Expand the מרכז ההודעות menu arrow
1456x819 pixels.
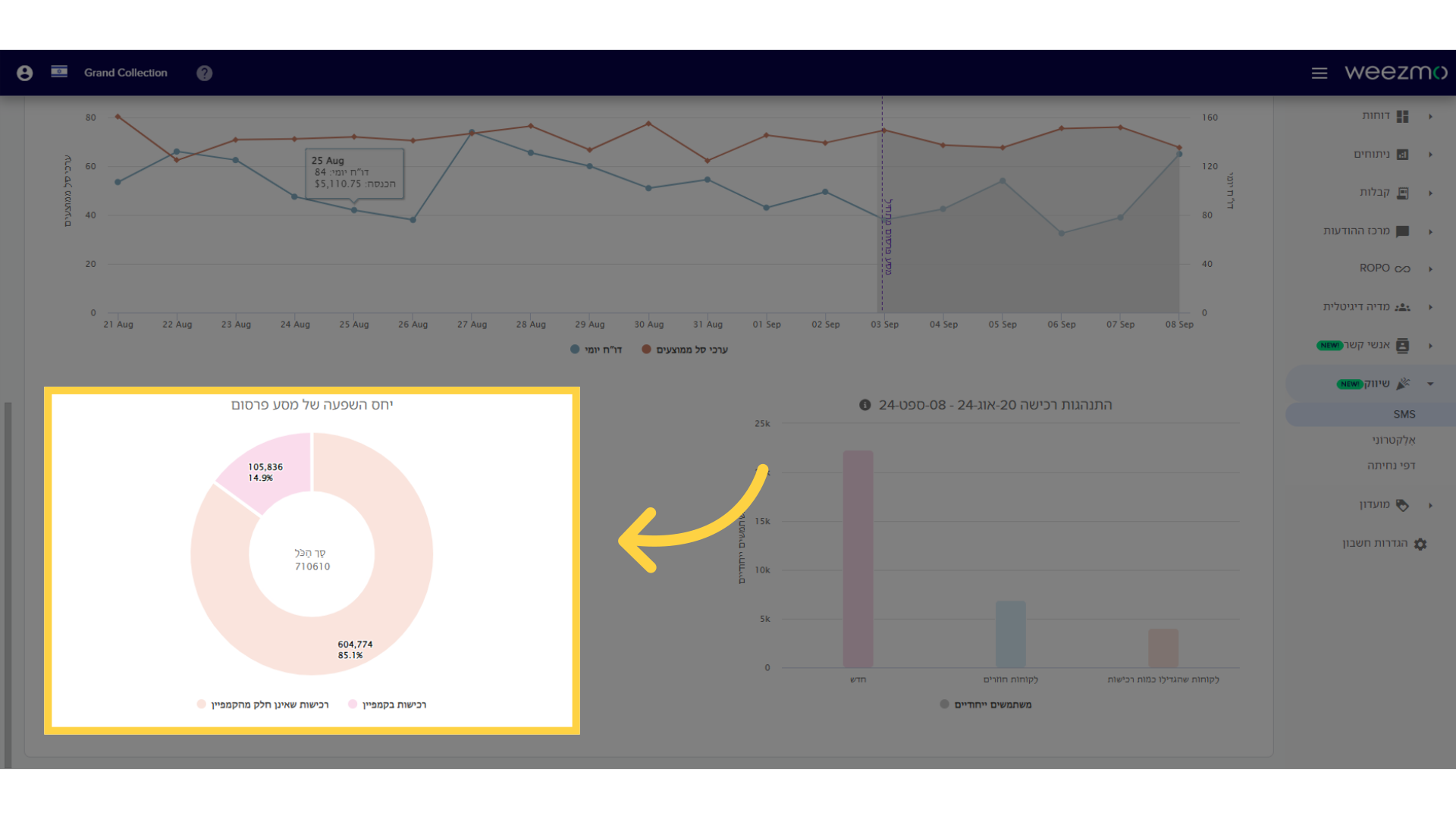point(1431,231)
